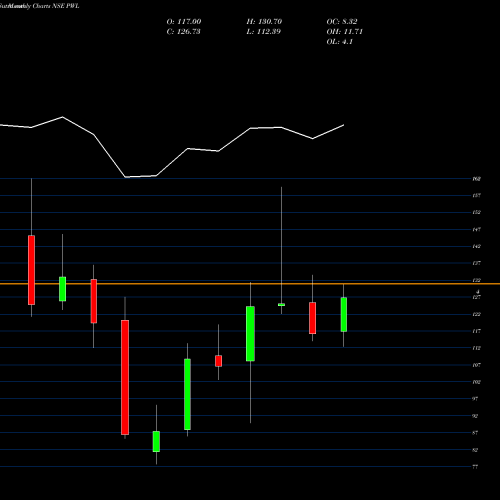500x500 pixels.
Task: Select the lowest green candlestick near 82
Action: click(x=156, y=442)
